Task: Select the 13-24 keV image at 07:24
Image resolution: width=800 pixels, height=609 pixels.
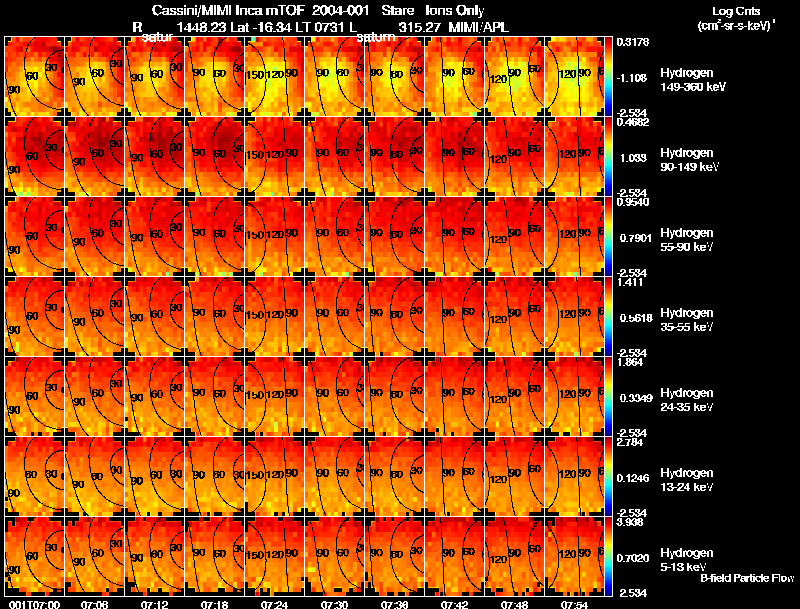Action: (x=274, y=477)
